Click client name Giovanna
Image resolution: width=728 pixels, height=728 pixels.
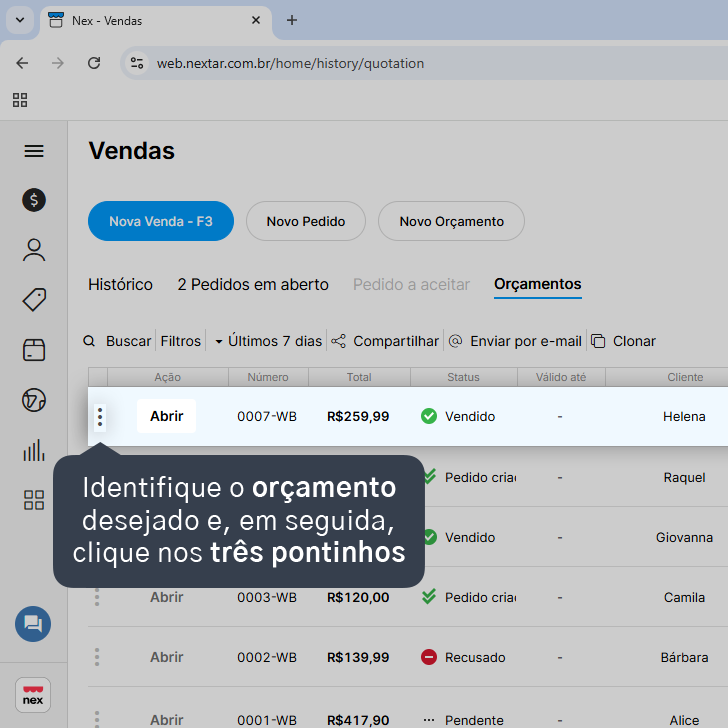tap(684, 537)
